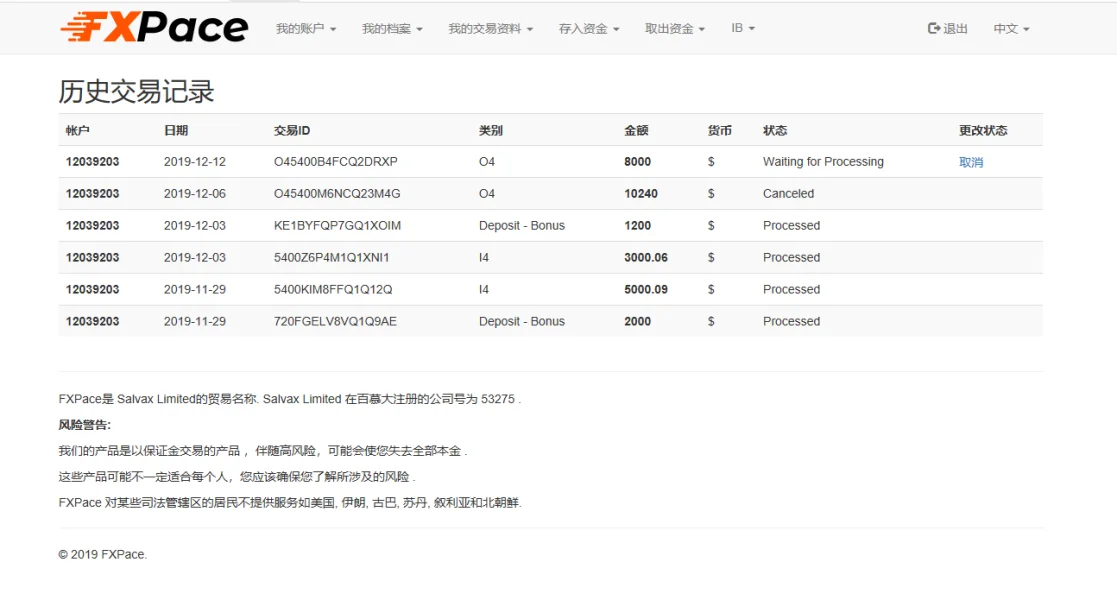
Task: Click the 交易ID column header
Action: pyautogui.click(x=292, y=131)
